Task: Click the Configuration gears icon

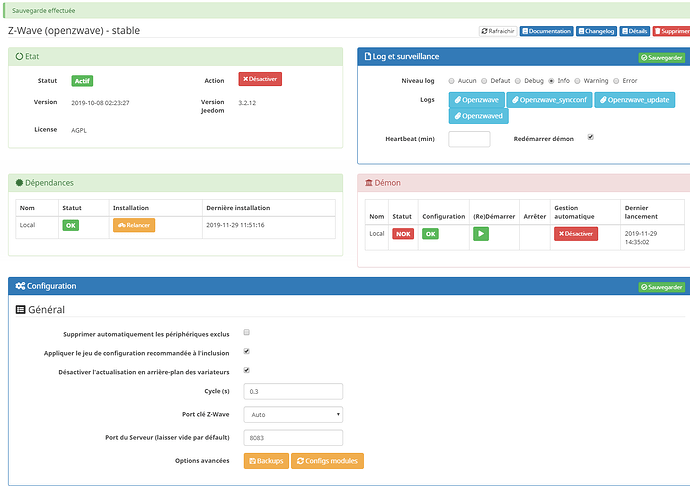Action: pos(20,286)
